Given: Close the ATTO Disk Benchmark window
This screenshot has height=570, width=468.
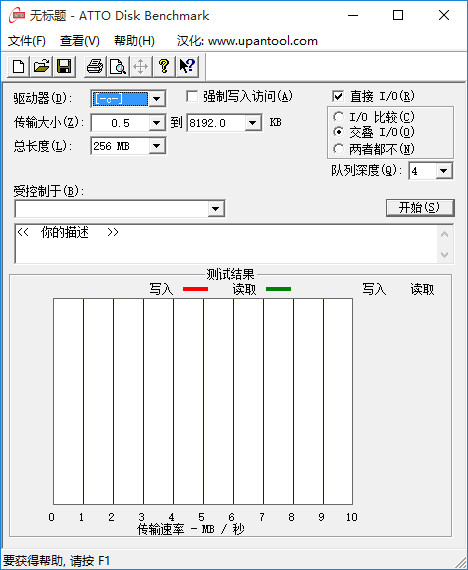Looking at the screenshot, I should point(444,15).
